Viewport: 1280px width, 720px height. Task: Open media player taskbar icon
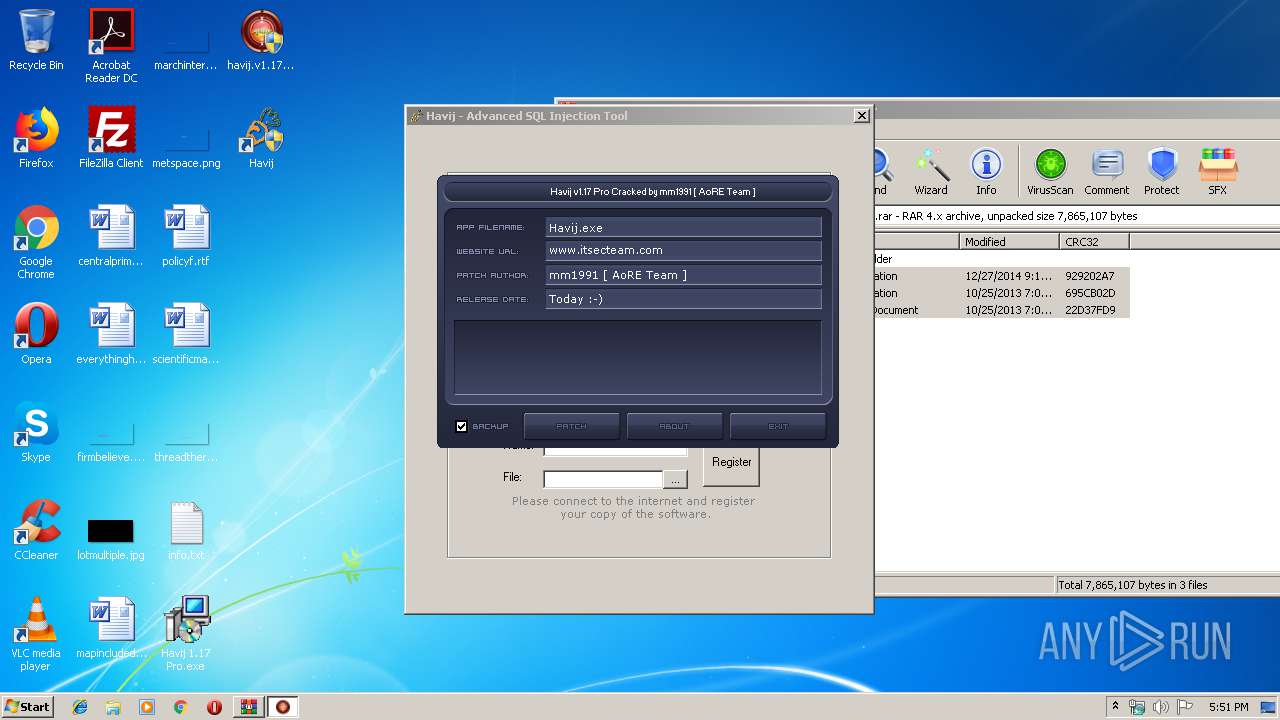147,707
